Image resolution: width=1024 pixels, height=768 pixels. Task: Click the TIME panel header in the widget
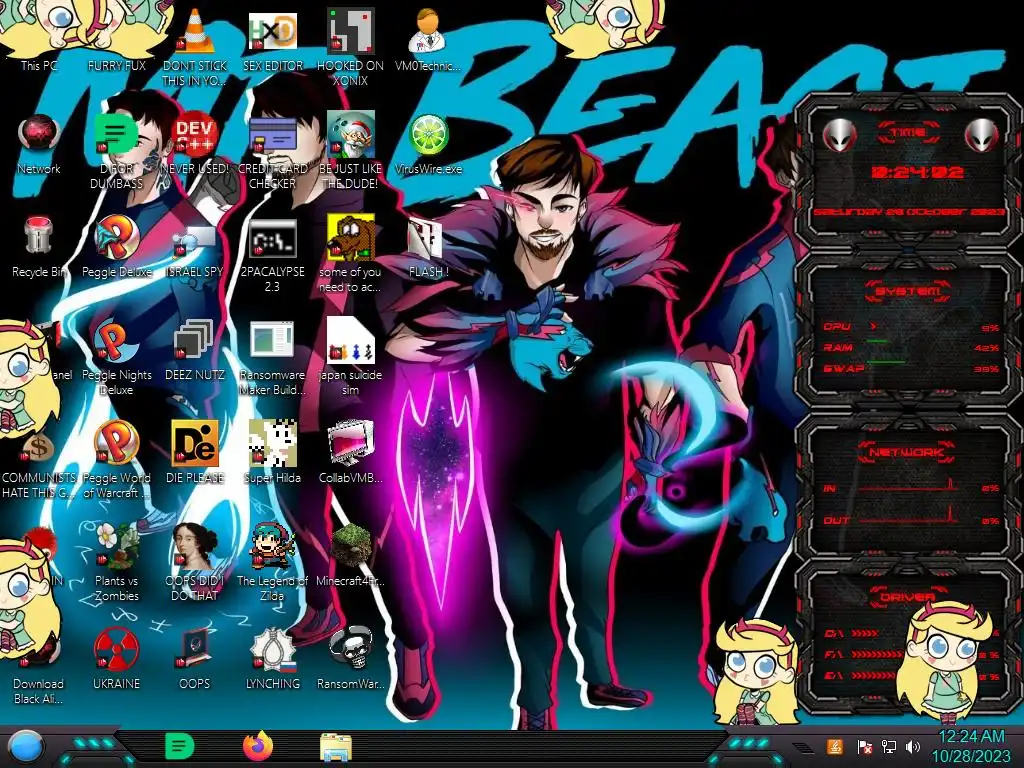pos(908,133)
